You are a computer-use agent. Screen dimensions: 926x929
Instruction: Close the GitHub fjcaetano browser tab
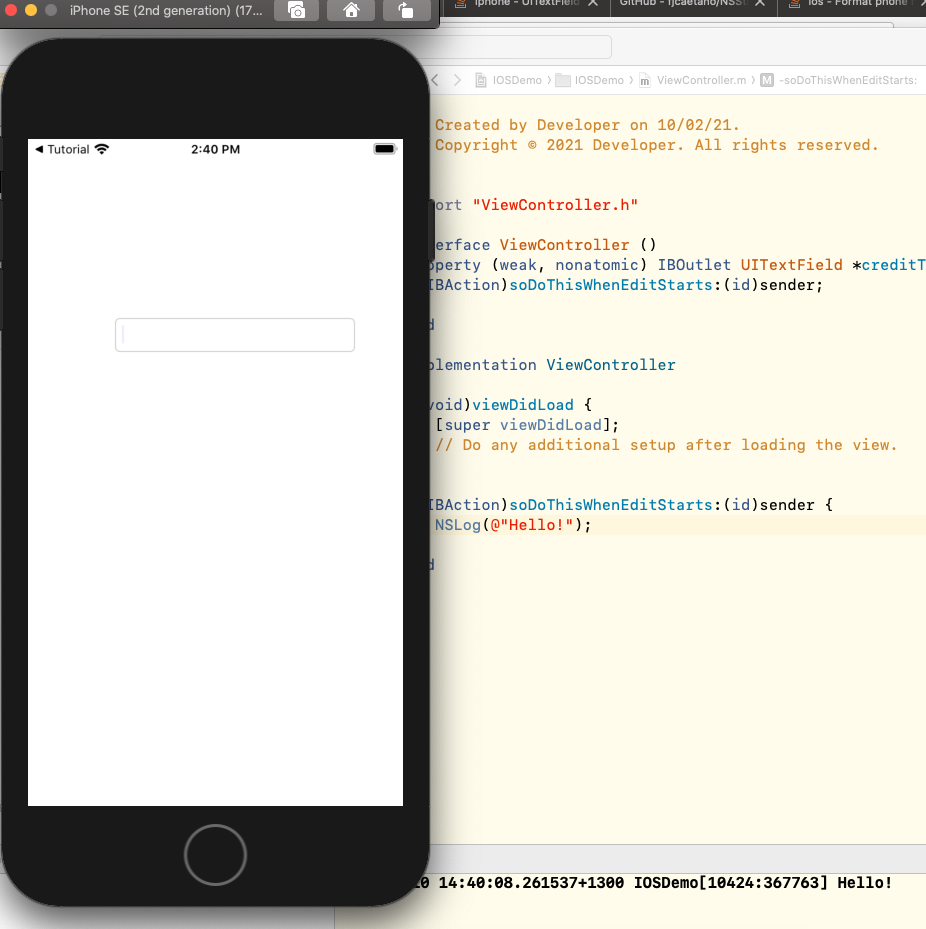[x=760, y=3]
